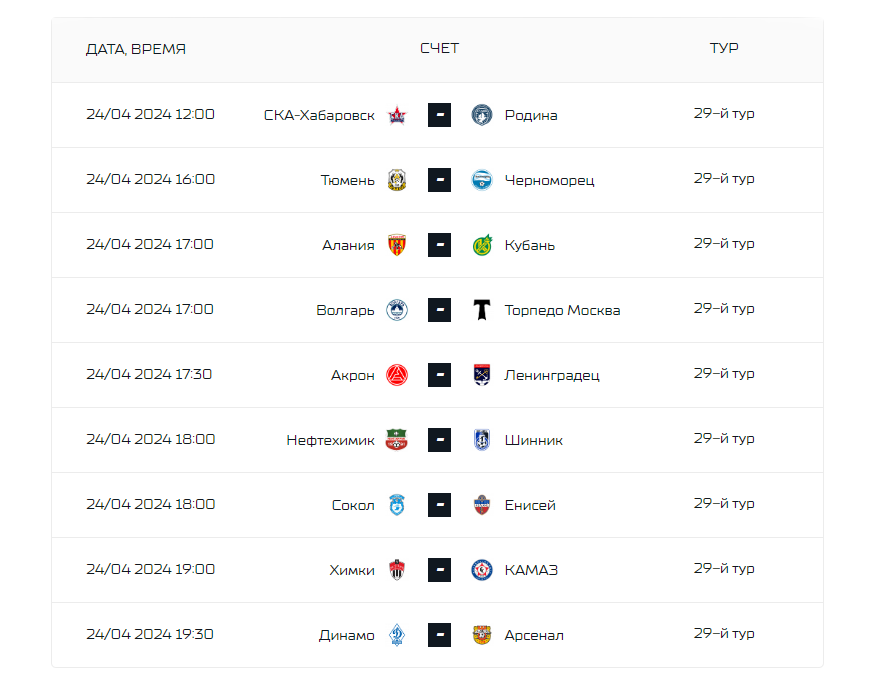Open the Волгарь team name link
This screenshot has height=691, width=886.
(345, 310)
